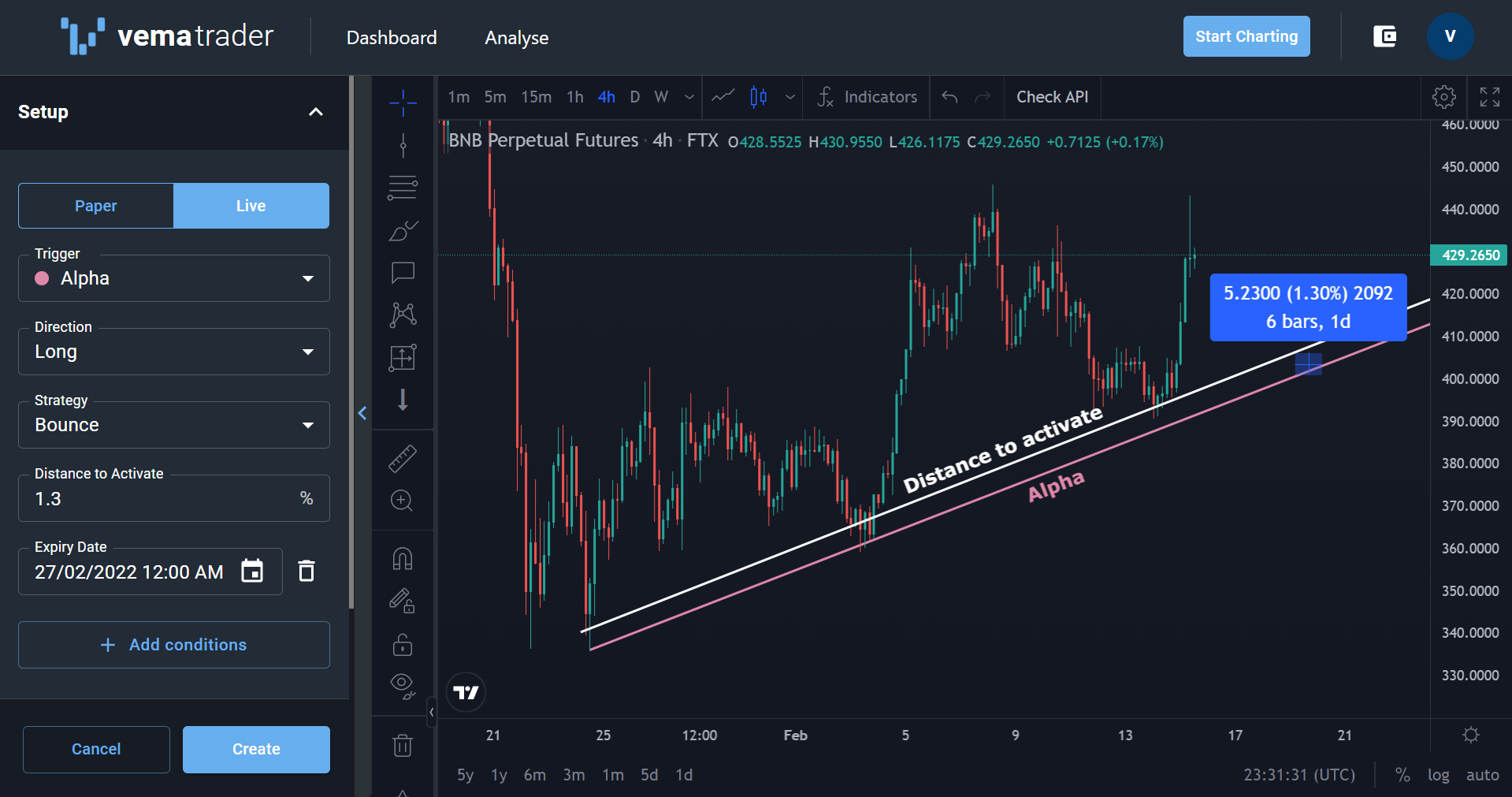Hide all drawings with the eye icon
The image size is (1512, 797).
click(x=403, y=687)
